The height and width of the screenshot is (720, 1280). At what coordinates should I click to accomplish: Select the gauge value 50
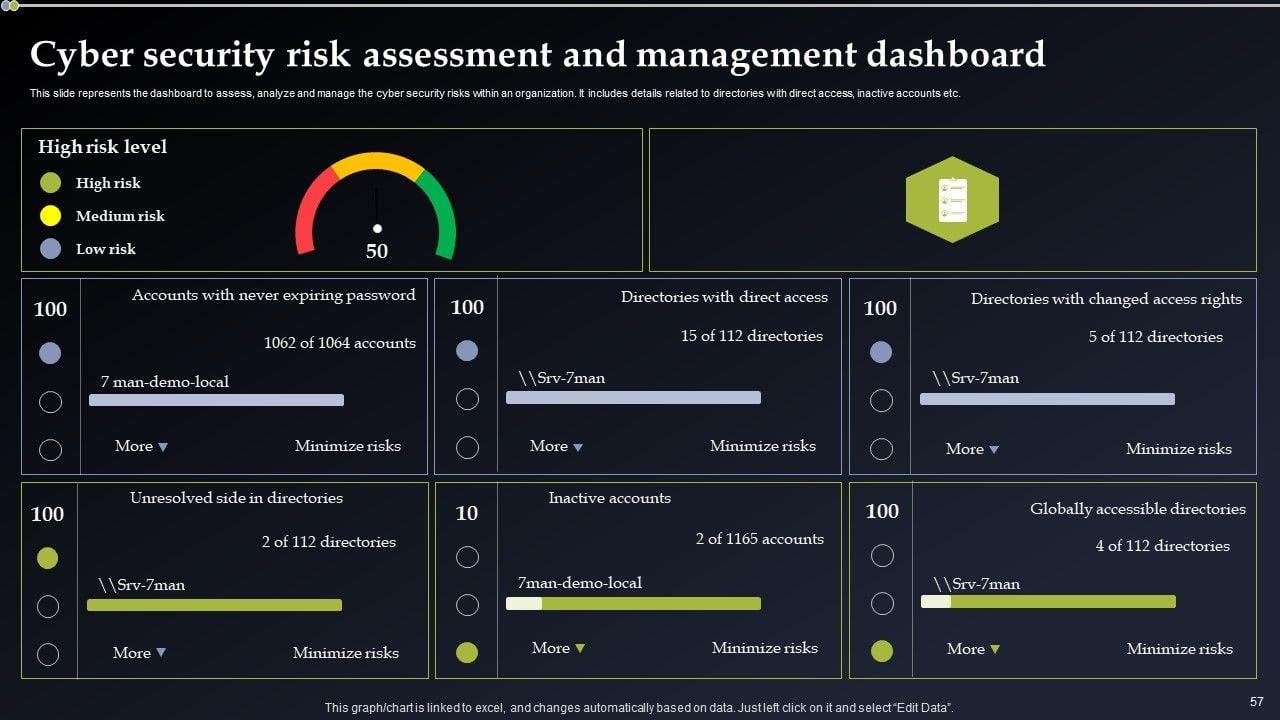tap(377, 251)
